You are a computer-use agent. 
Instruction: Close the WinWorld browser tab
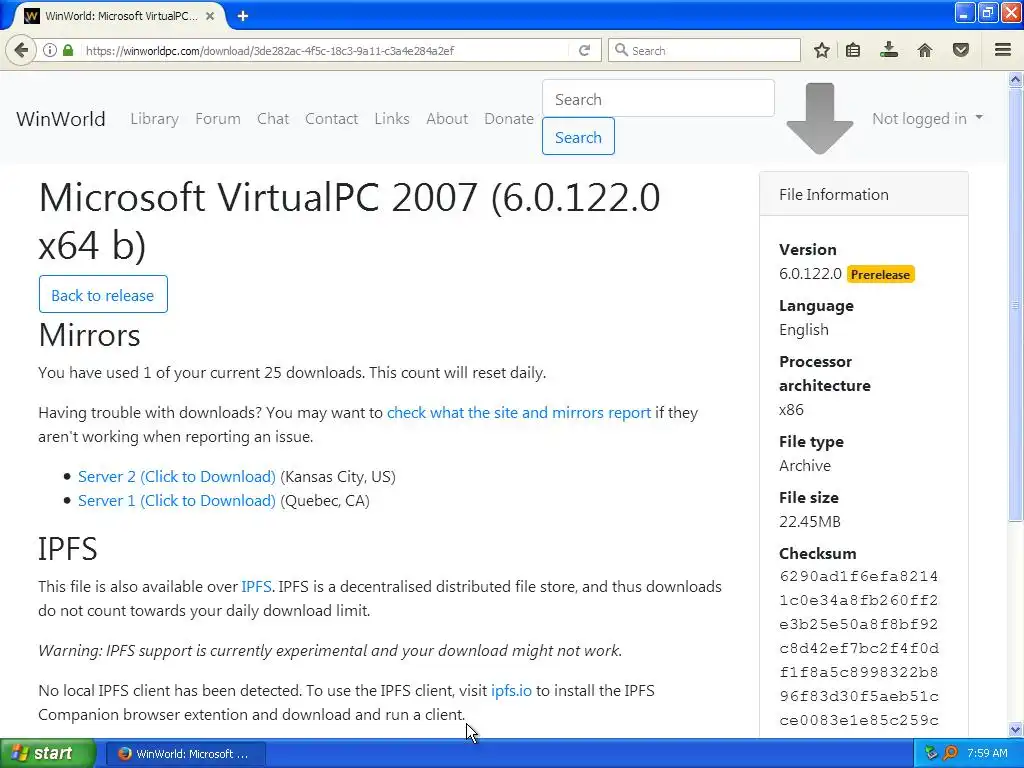[210, 16]
